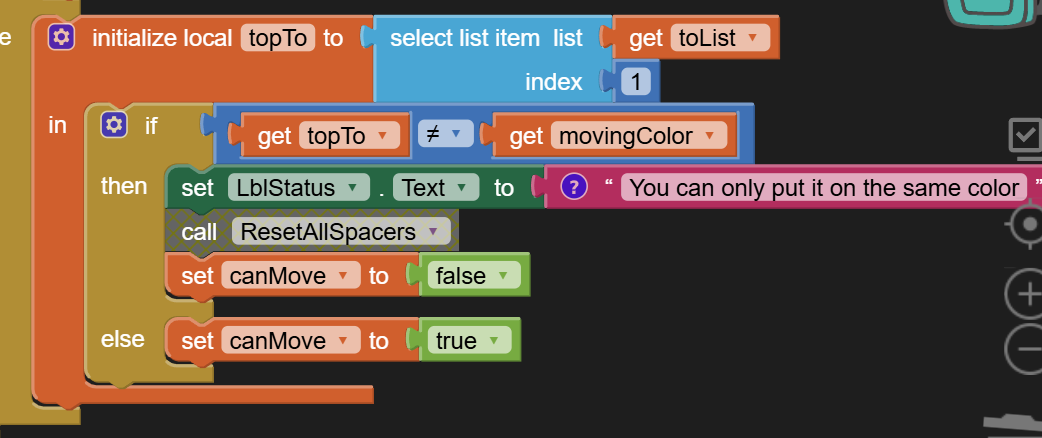This screenshot has height=438, width=1042.
Task: Open the LblStatus component dropdown
Action: click(351, 188)
